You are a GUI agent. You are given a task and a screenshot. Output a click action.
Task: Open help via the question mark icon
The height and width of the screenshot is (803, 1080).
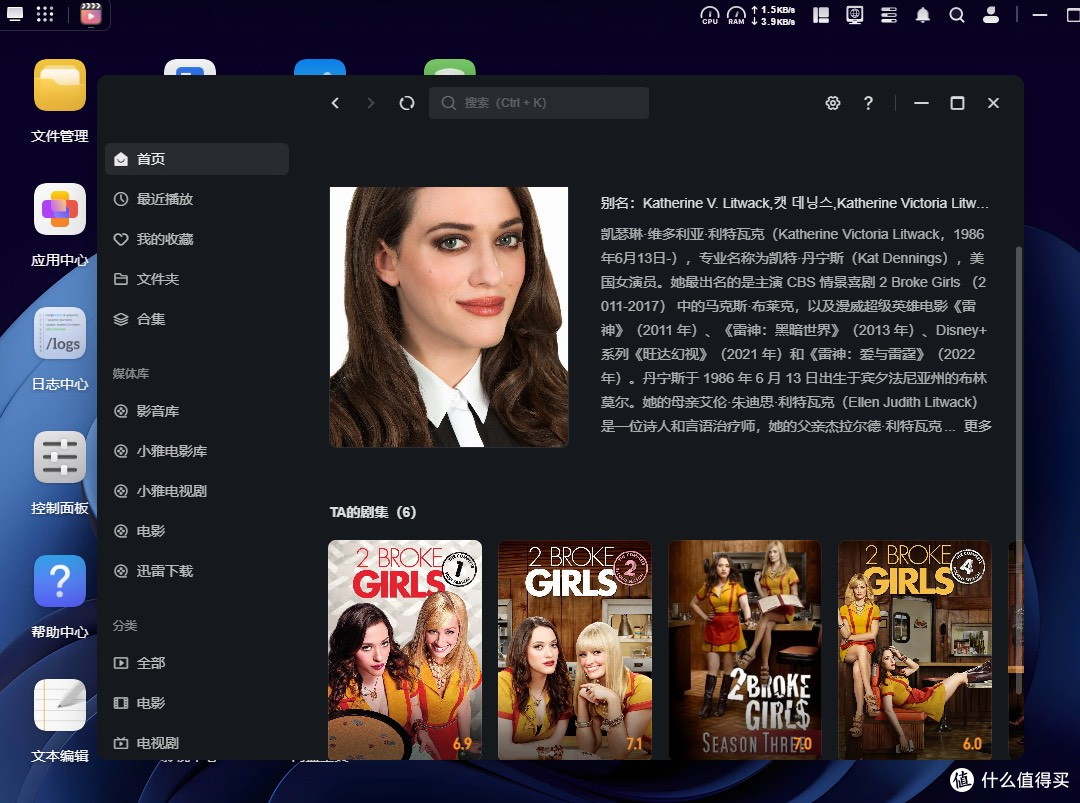click(x=869, y=103)
